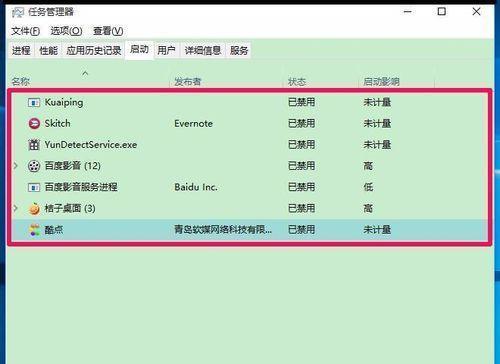Click 低 impact in the 百度影音服务进程 row
The width and height of the screenshot is (500, 364).
[x=368, y=187]
